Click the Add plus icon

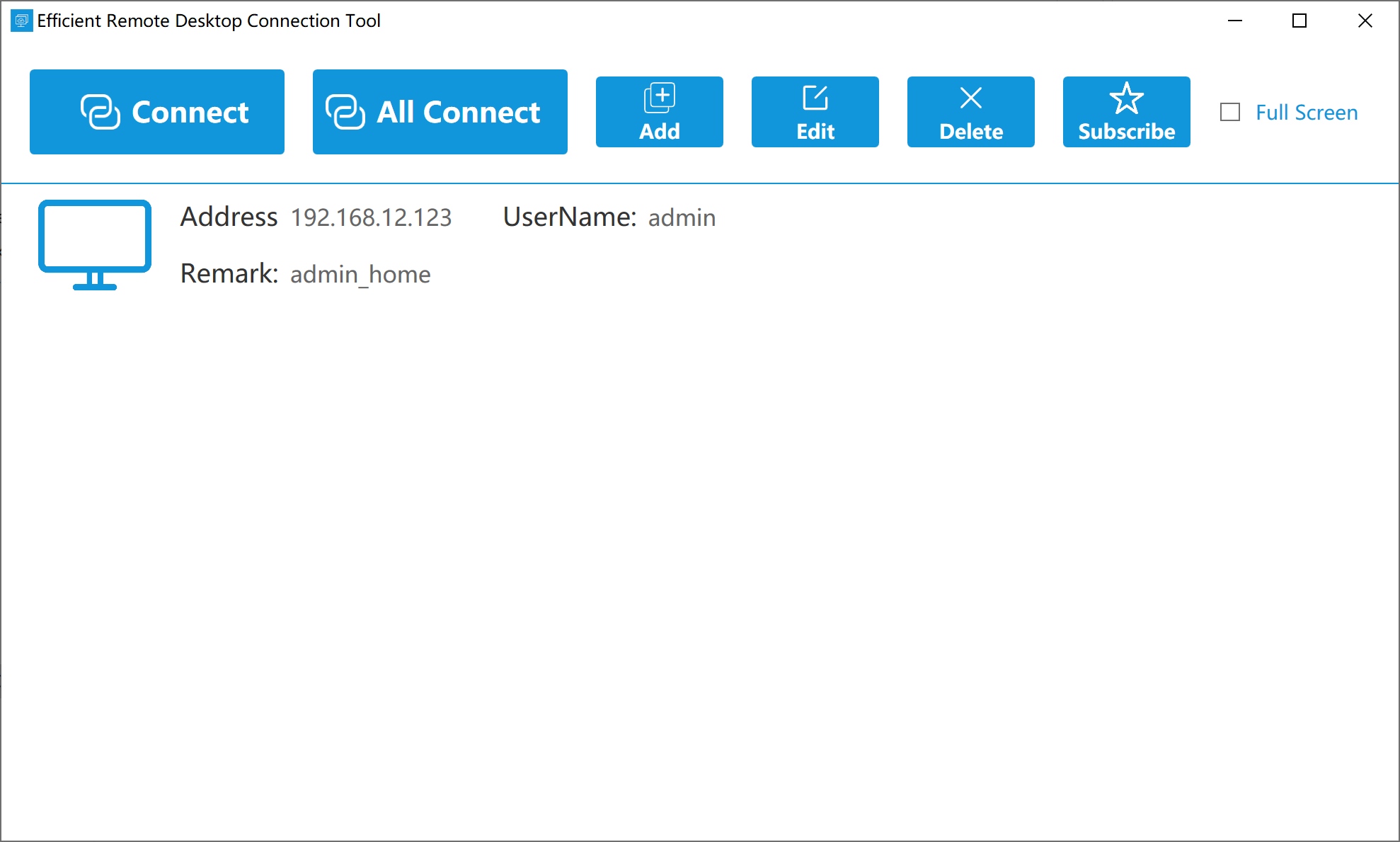pyautogui.click(x=659, y=98)
